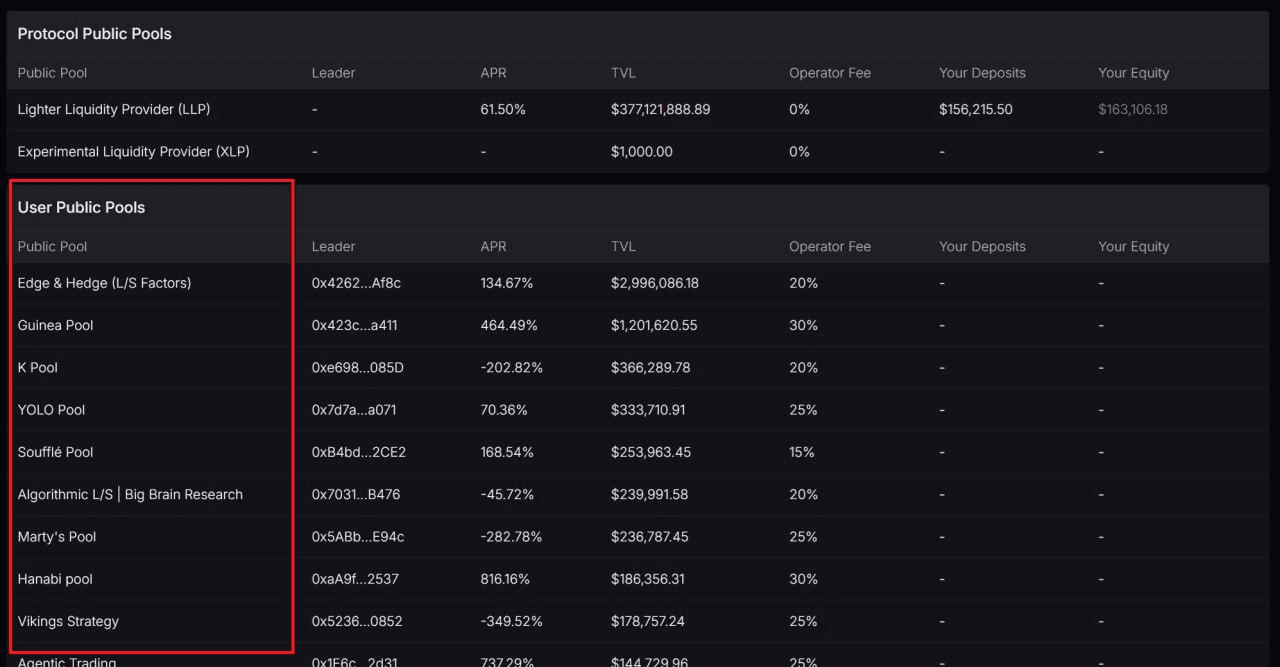The image size is (1280, 667).
Task: Open the Lighter Liquidity Provider (LLP) pool
Action: (114, 109)
